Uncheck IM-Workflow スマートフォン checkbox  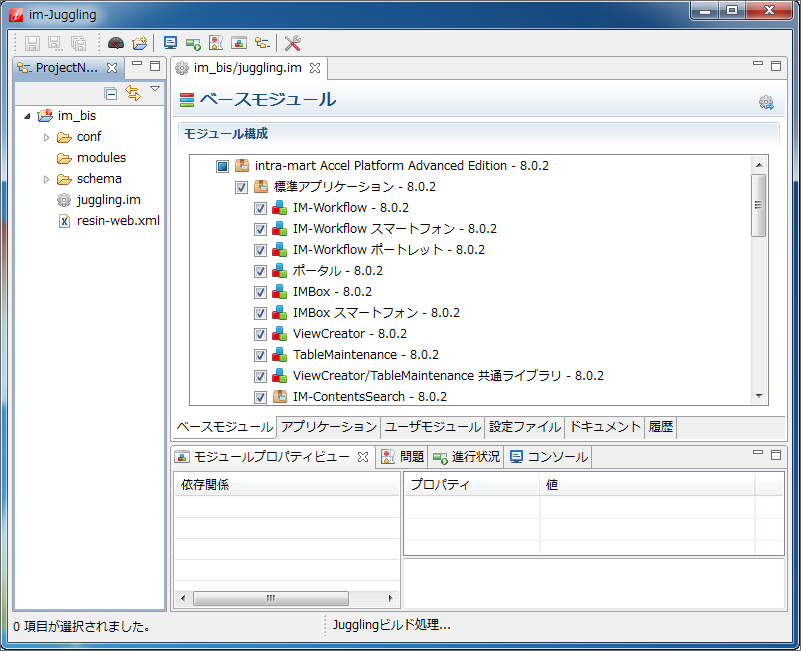[260, 229]
